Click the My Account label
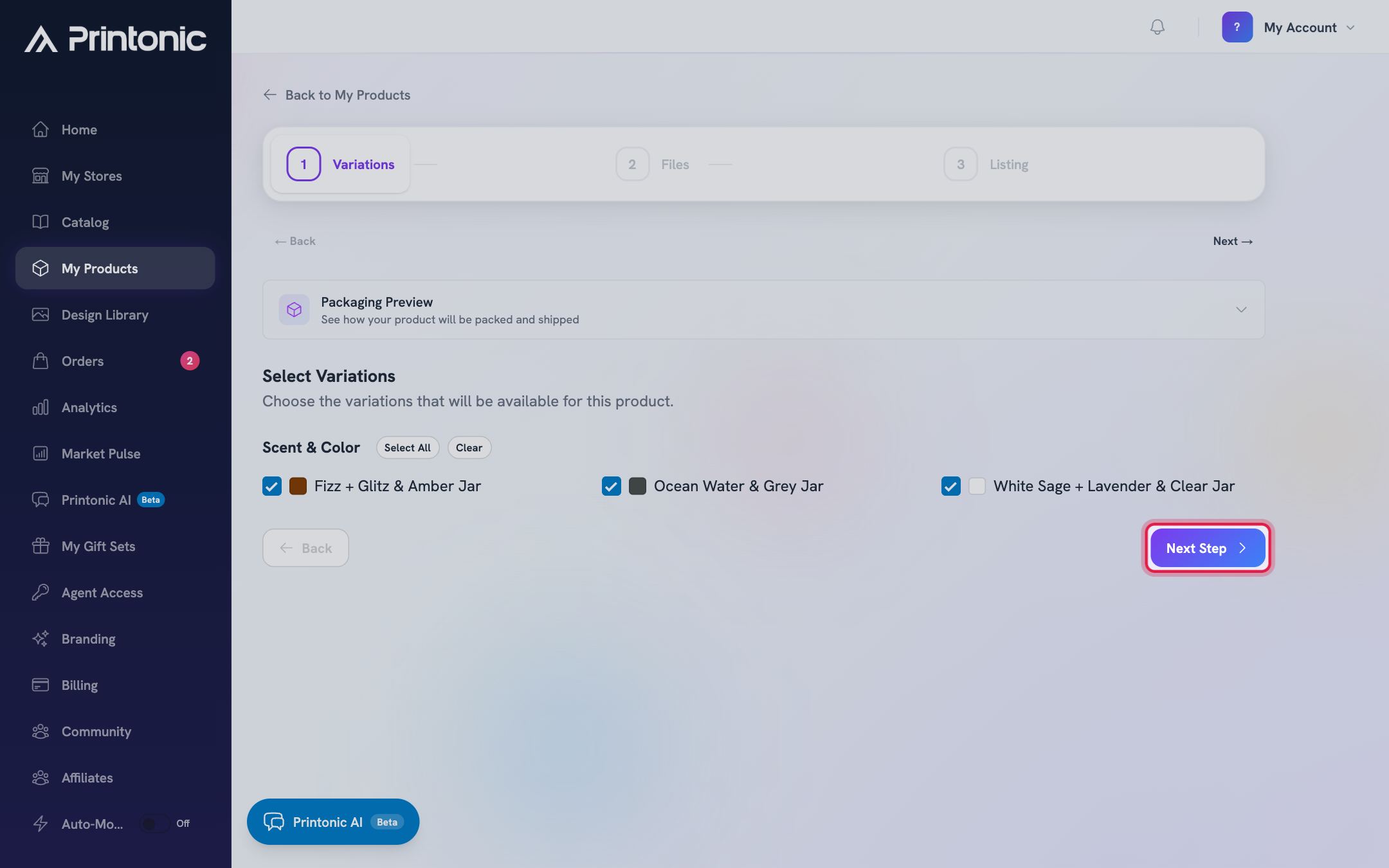1389x868 pixels. coord(1300,28)
